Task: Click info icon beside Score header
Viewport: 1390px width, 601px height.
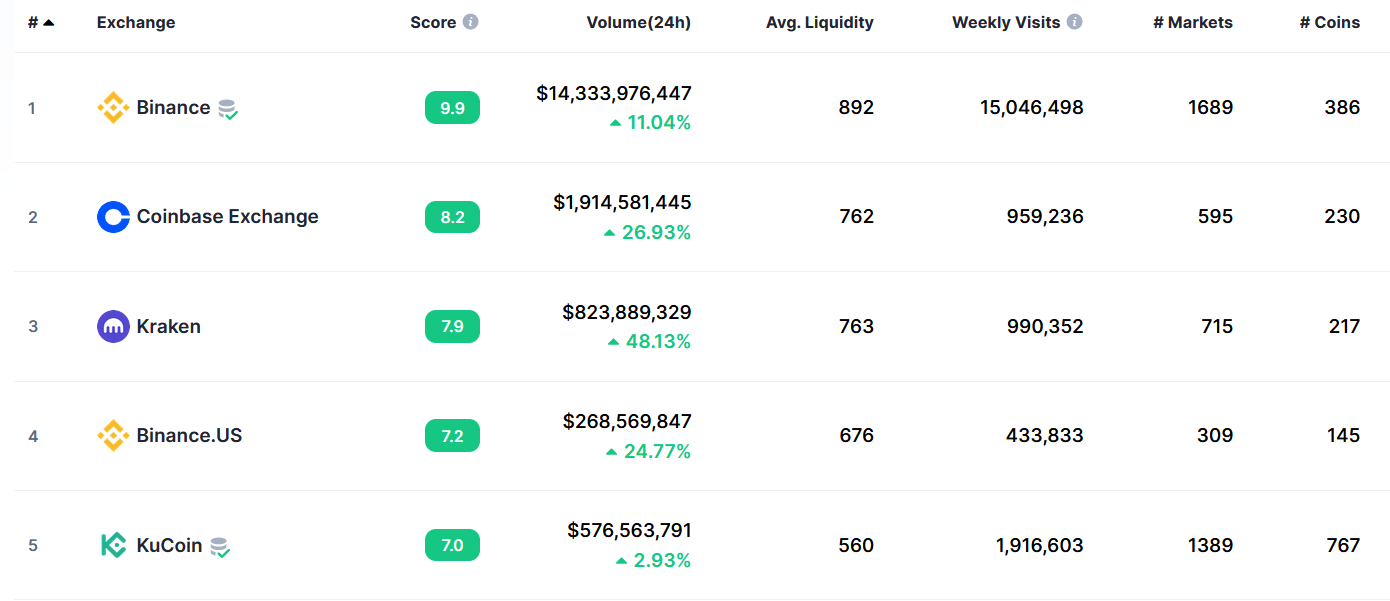Action: 471,22
